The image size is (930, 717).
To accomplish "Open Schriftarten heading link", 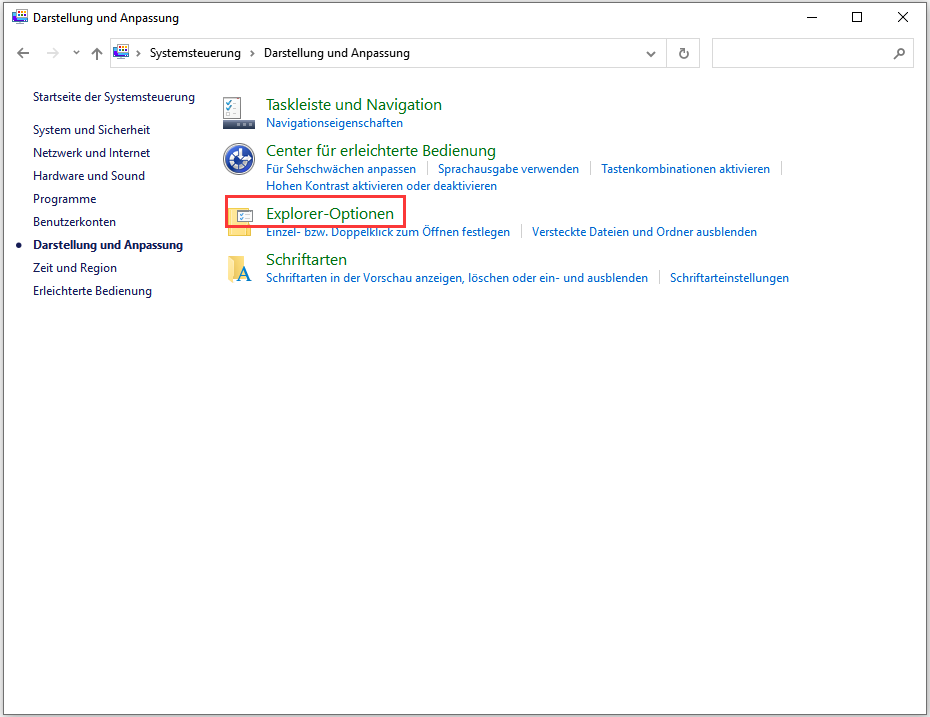I will pos(306,260).
